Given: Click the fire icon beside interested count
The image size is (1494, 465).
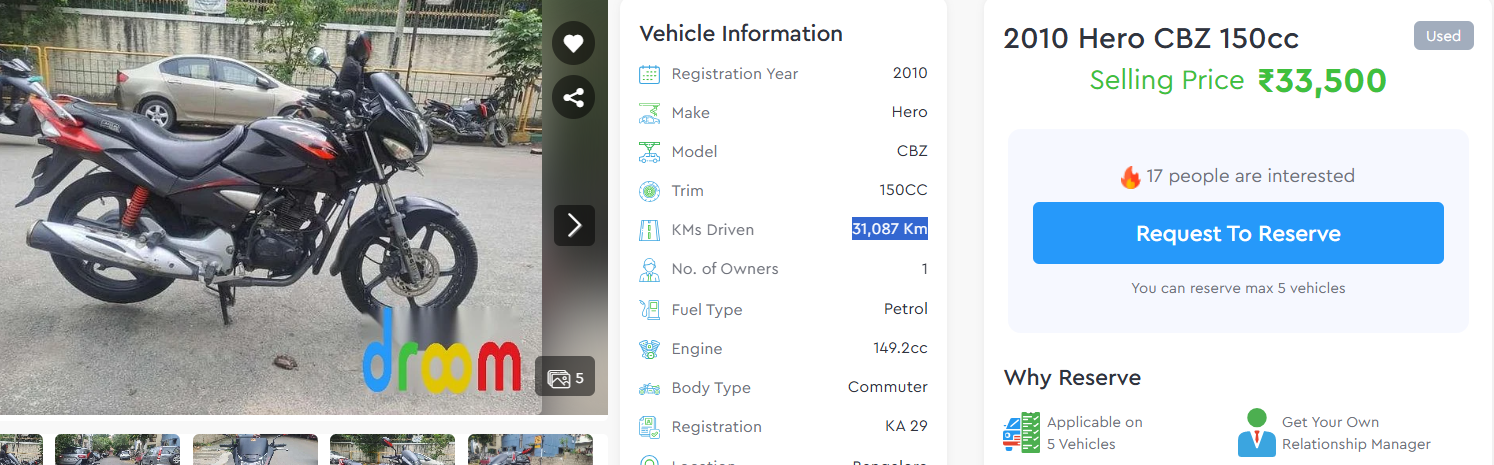Looking at the screenshot, I should click(1130, 177).
